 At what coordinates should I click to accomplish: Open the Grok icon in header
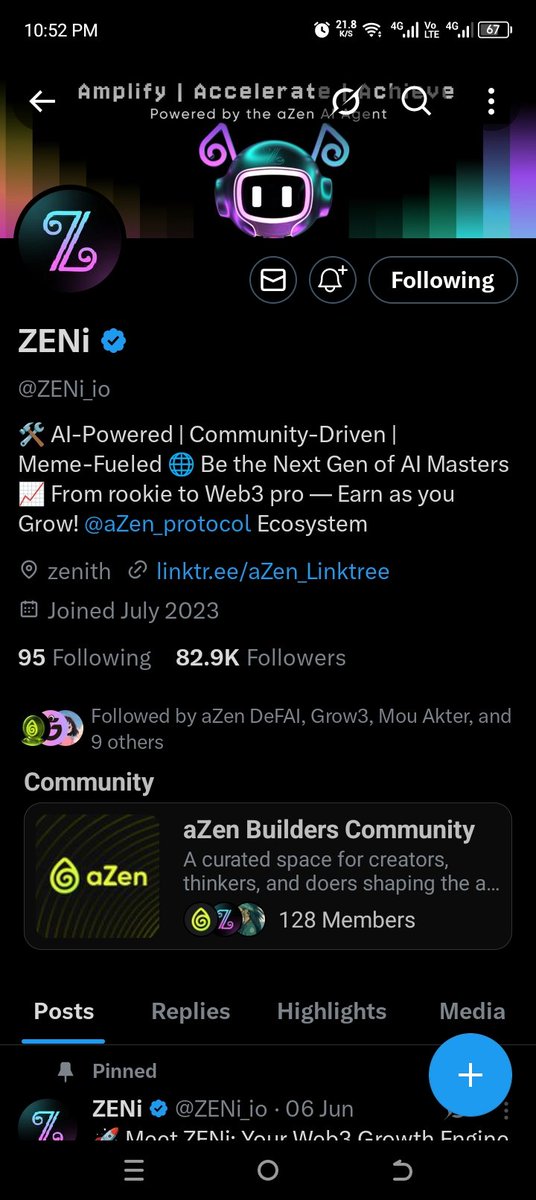[346, 101]
